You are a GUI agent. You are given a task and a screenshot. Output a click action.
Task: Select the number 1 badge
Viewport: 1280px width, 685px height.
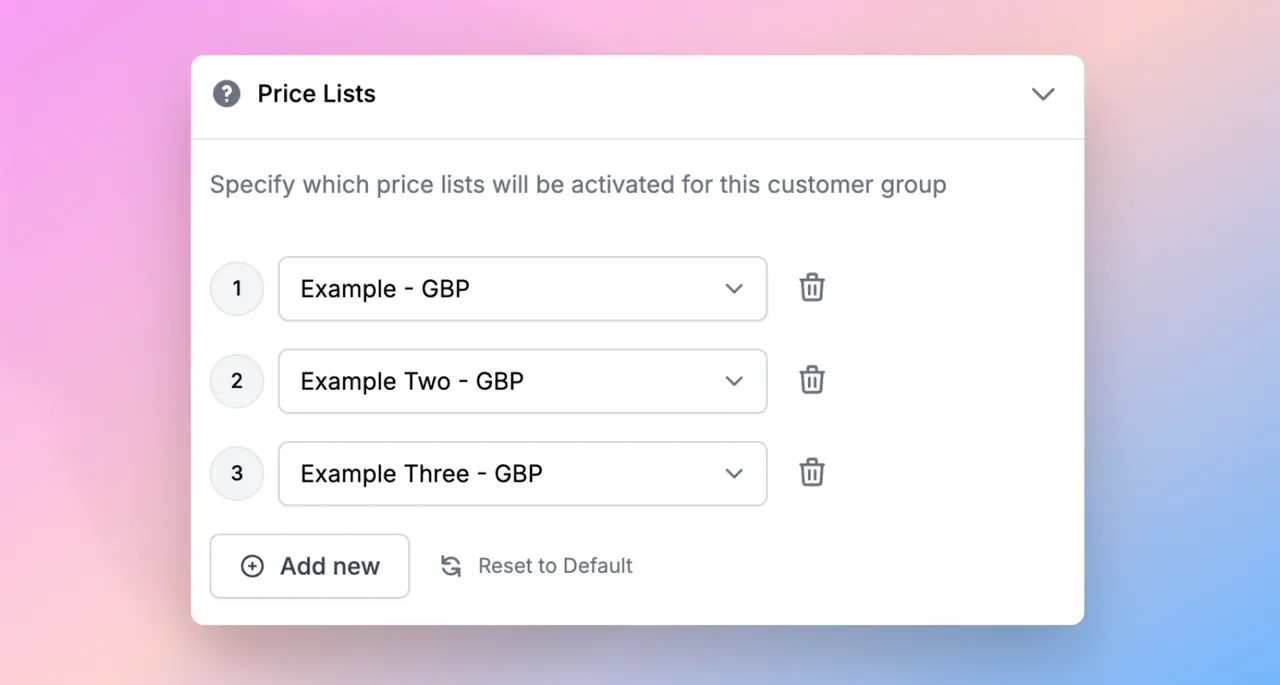coord(237,288)
